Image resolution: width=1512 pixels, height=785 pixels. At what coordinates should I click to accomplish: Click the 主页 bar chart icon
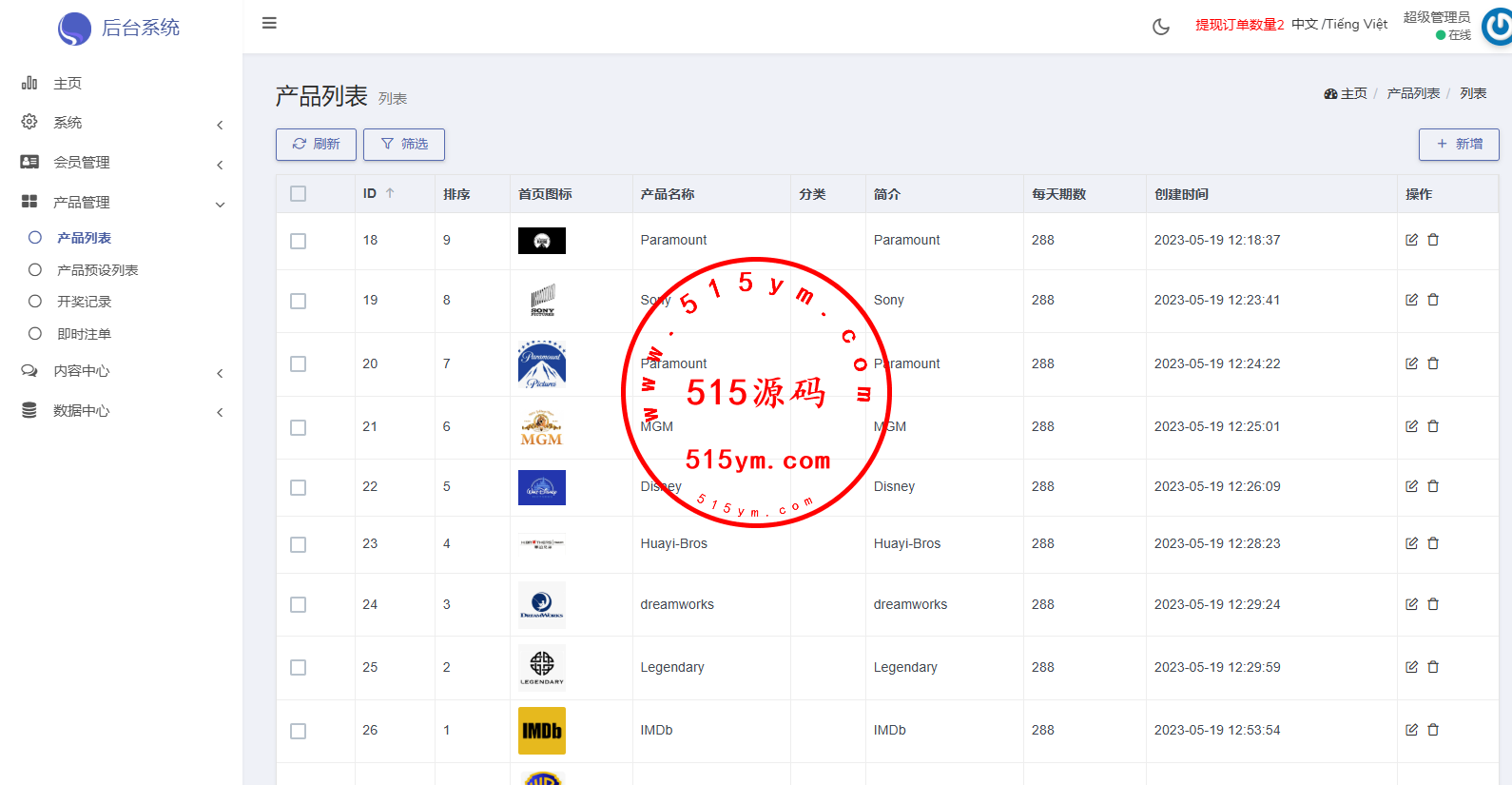(29, 83)
